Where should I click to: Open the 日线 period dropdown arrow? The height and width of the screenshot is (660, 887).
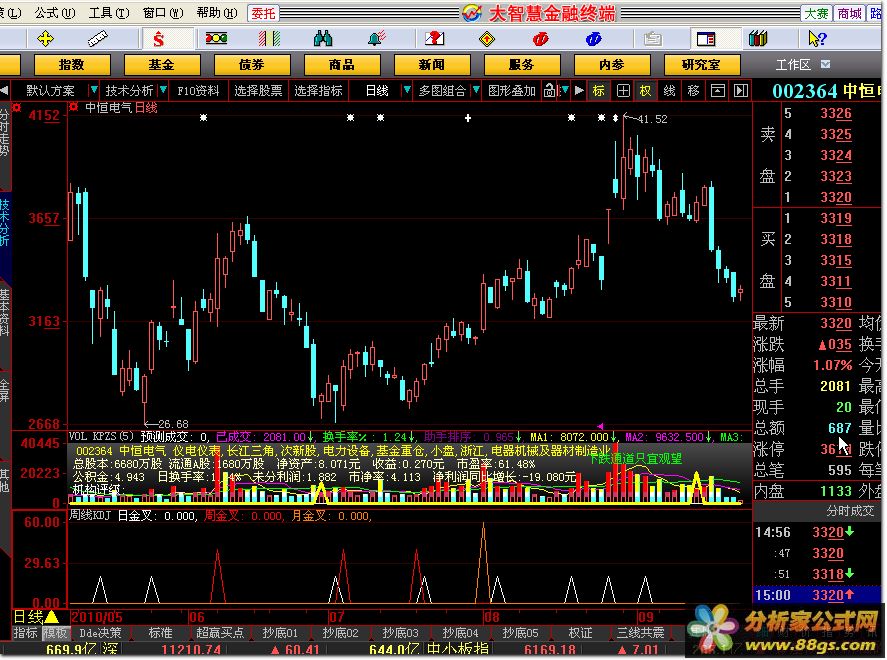click(406, 90)
